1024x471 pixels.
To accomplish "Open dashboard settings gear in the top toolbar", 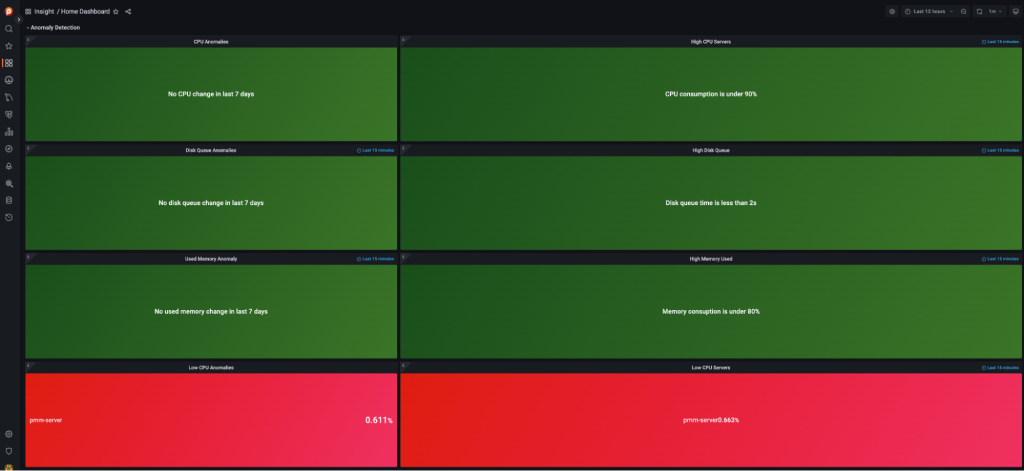I will (x=892, y=11).
